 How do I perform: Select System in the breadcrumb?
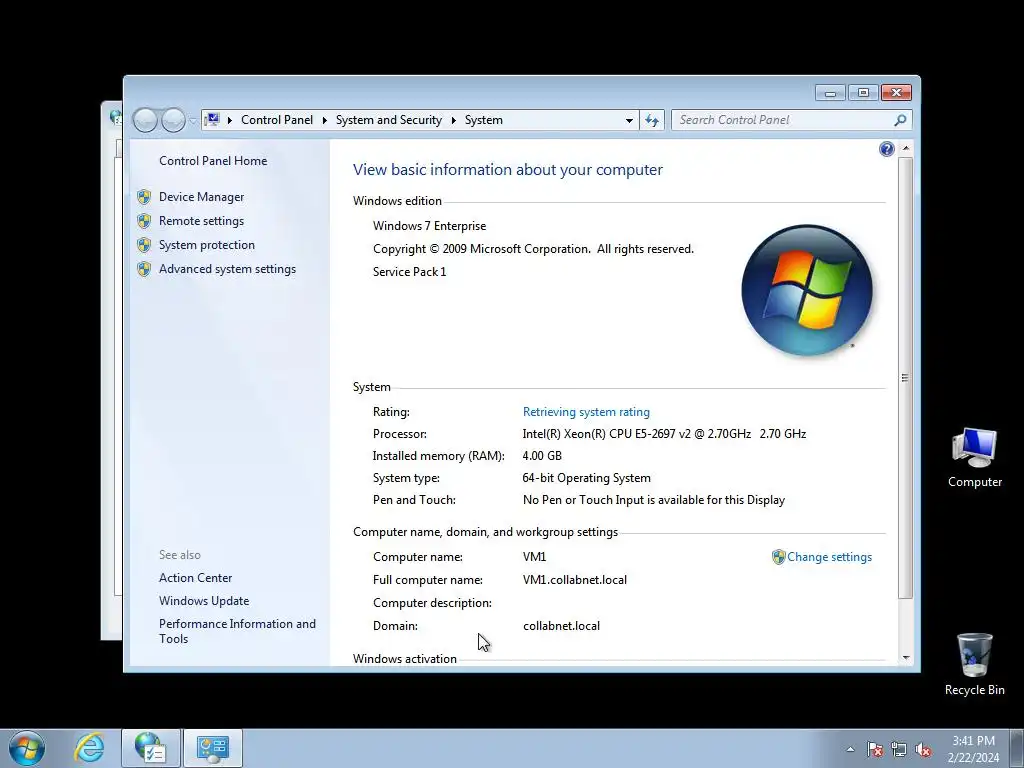(x=484, y=120)
